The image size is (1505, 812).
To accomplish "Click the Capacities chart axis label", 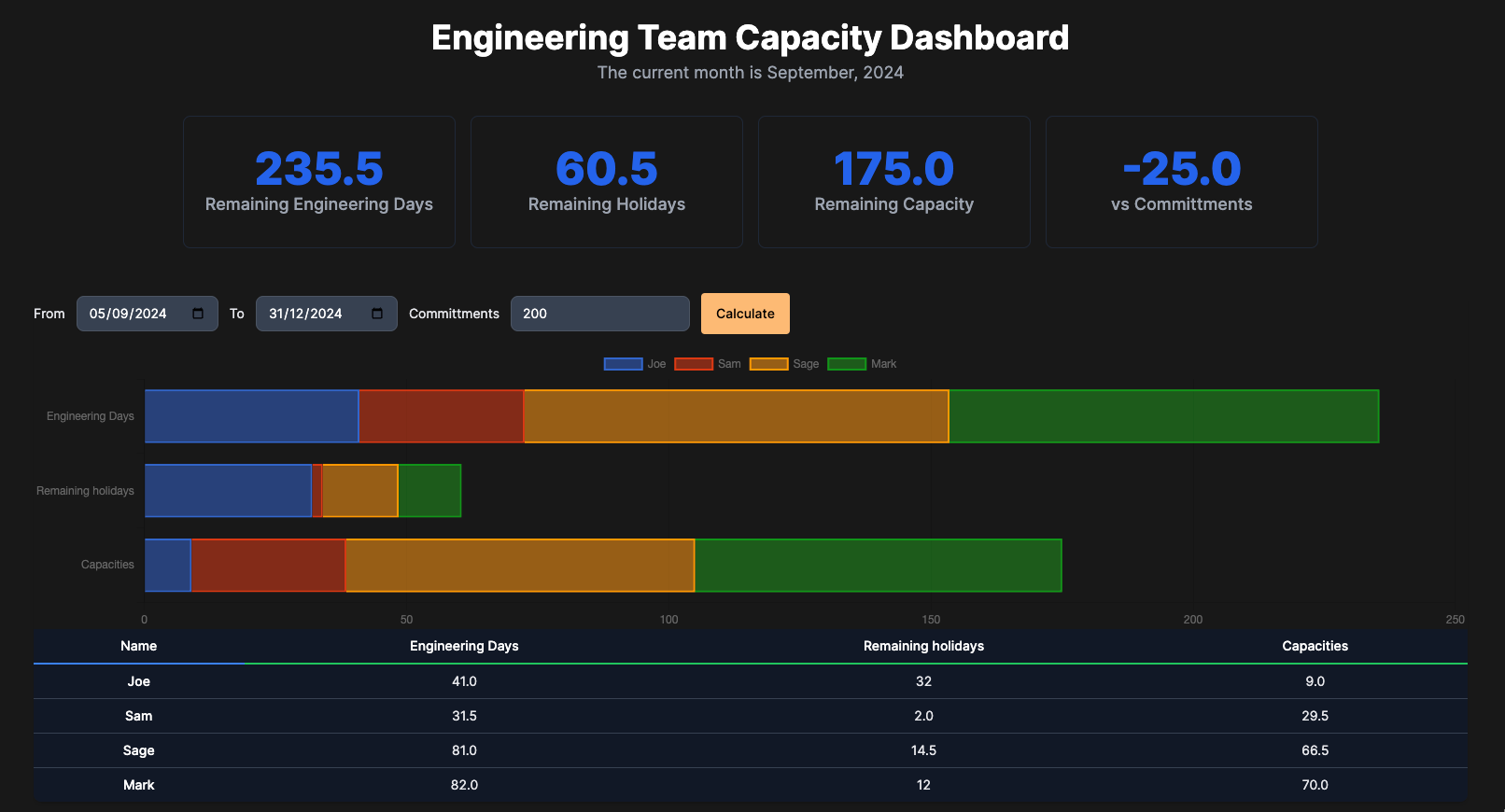I will tap(107, 565).
